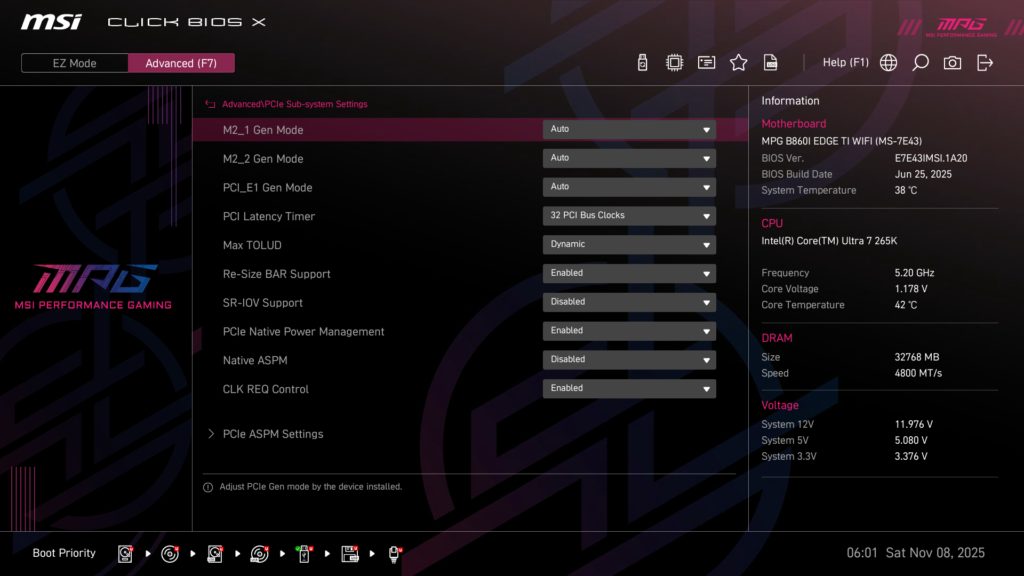Open the Max TOLUD dropdown
Image resolution: width=1024 pixels, height=576 pixels.
(x=629, y=244)
